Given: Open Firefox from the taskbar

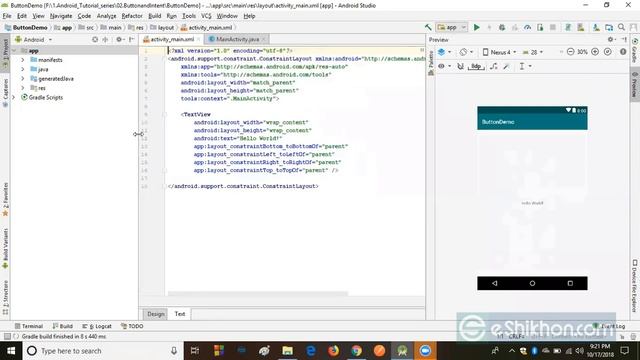Looking at the screenshot, I should tap(333, 351).
